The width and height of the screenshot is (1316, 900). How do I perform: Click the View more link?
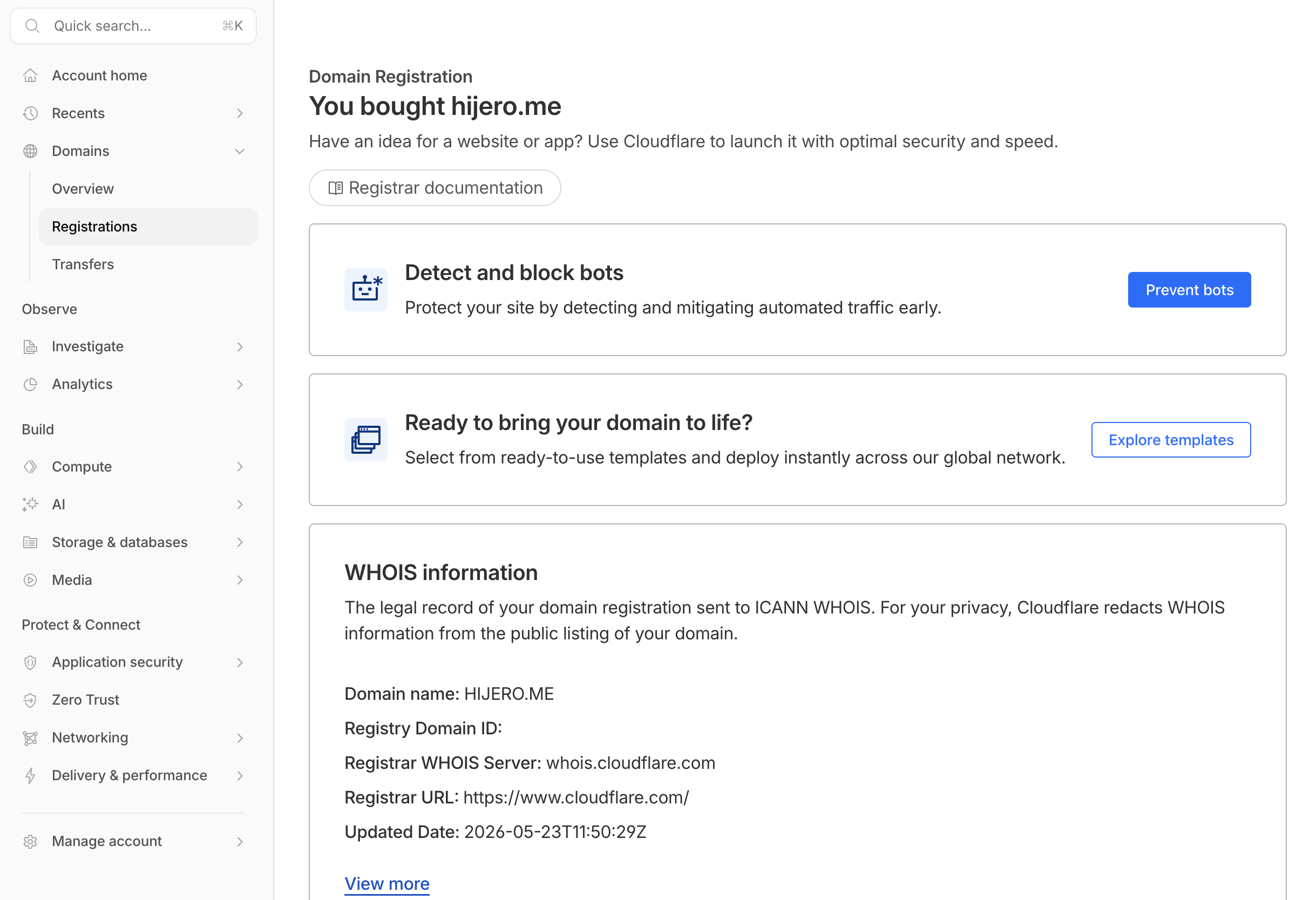coord(387,884)
